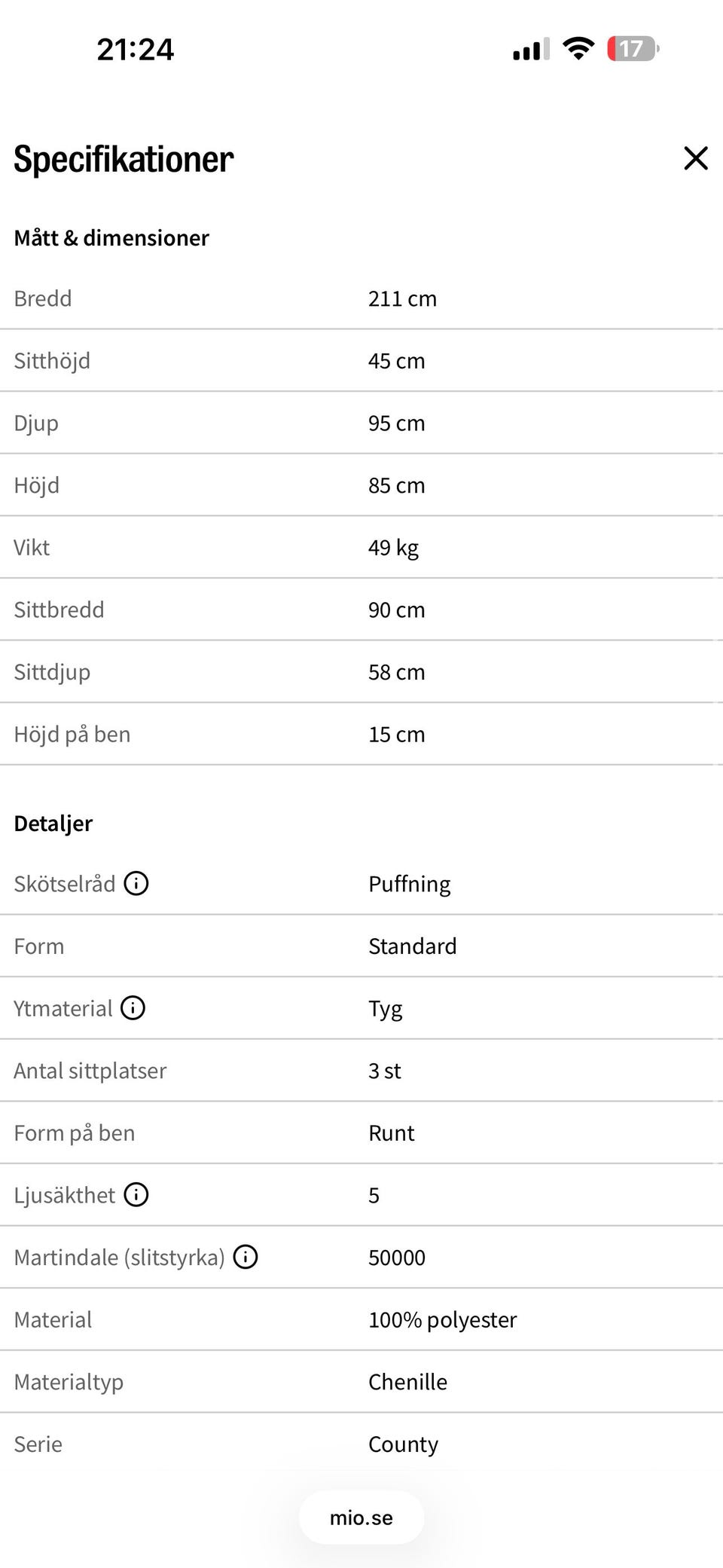Tap the mio.se address pill
Screen dimensions: 723x1568
pyautogui.click(x=361, y=1518)
